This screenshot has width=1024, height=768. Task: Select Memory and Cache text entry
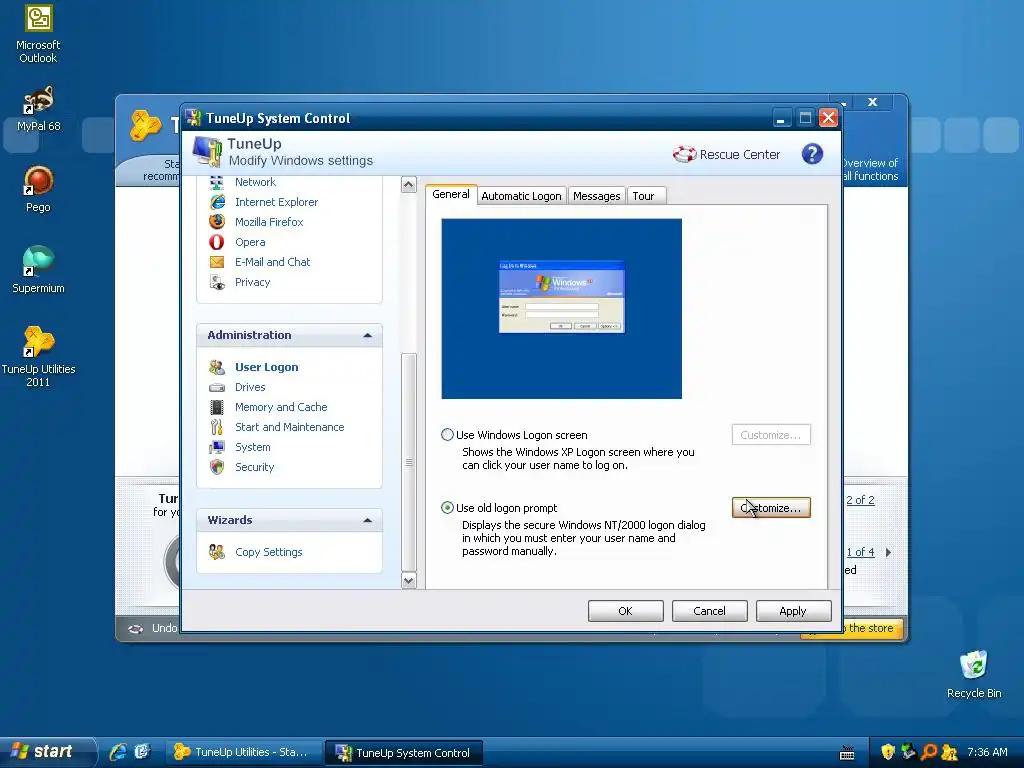coord(281,408)
